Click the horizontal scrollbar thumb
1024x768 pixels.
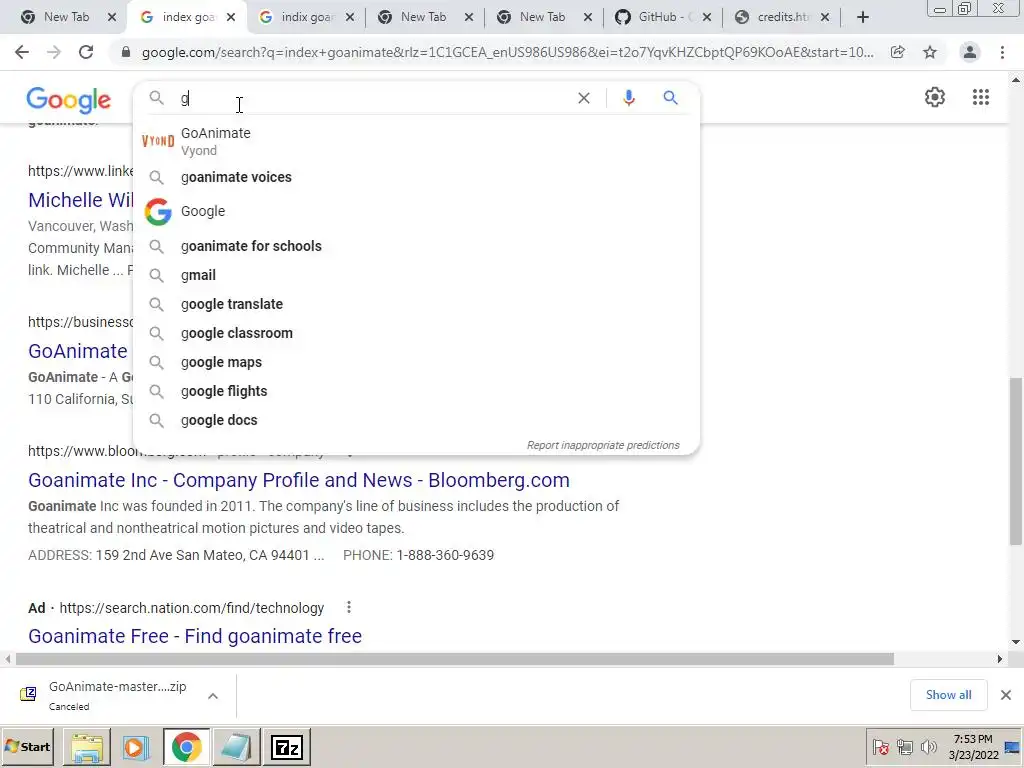click(x=454, y=659)
